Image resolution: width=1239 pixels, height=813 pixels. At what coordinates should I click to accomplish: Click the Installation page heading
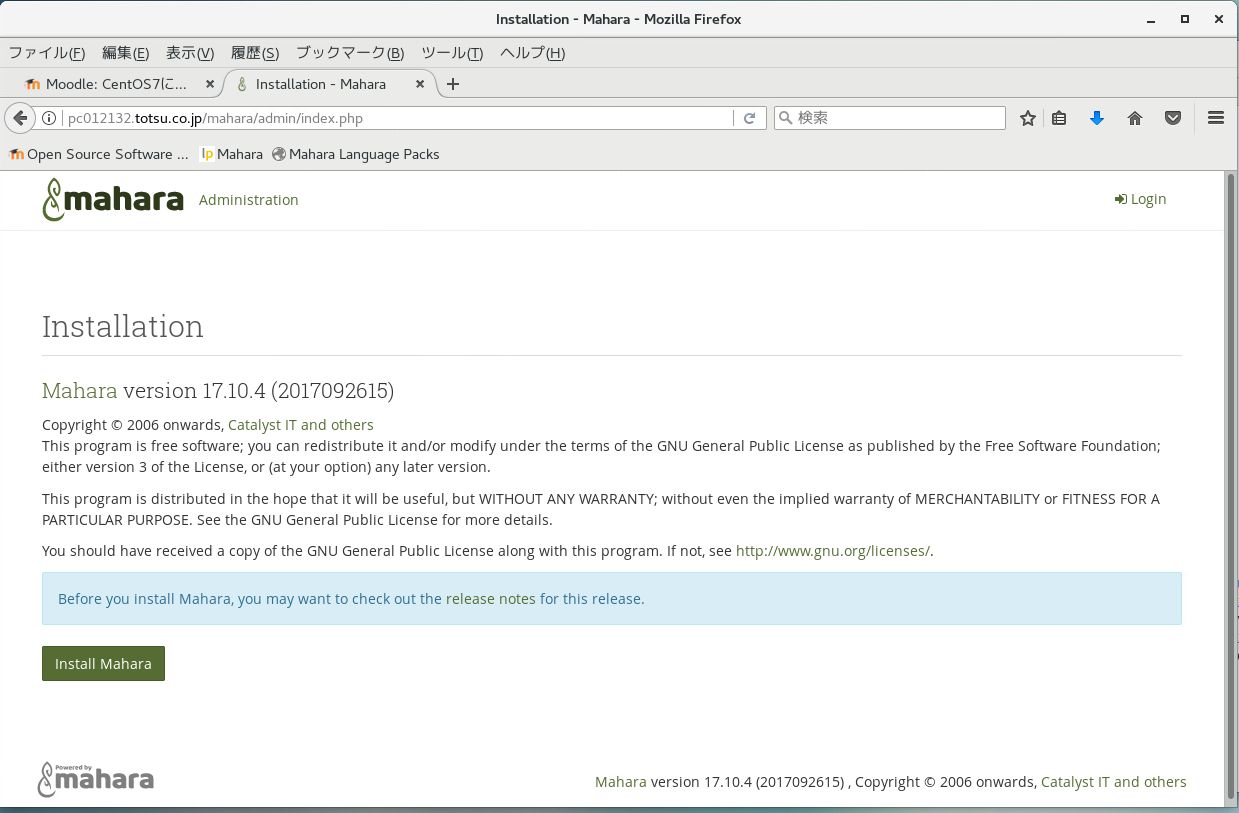(123, 326)
